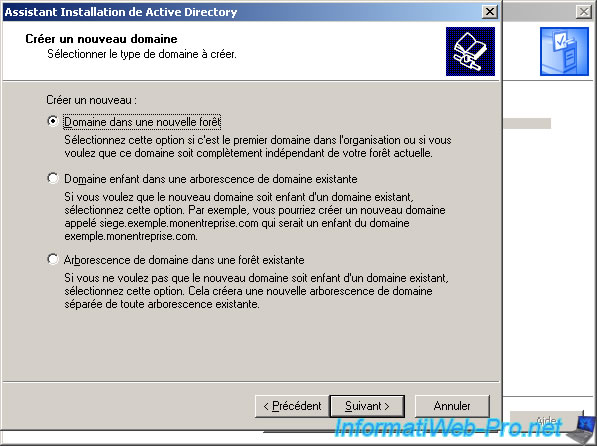Click the description mentioning siege.exemple.monentreprise.com
Image resolution: width=597 pixels, height=446 pixels.
[255, 216]
